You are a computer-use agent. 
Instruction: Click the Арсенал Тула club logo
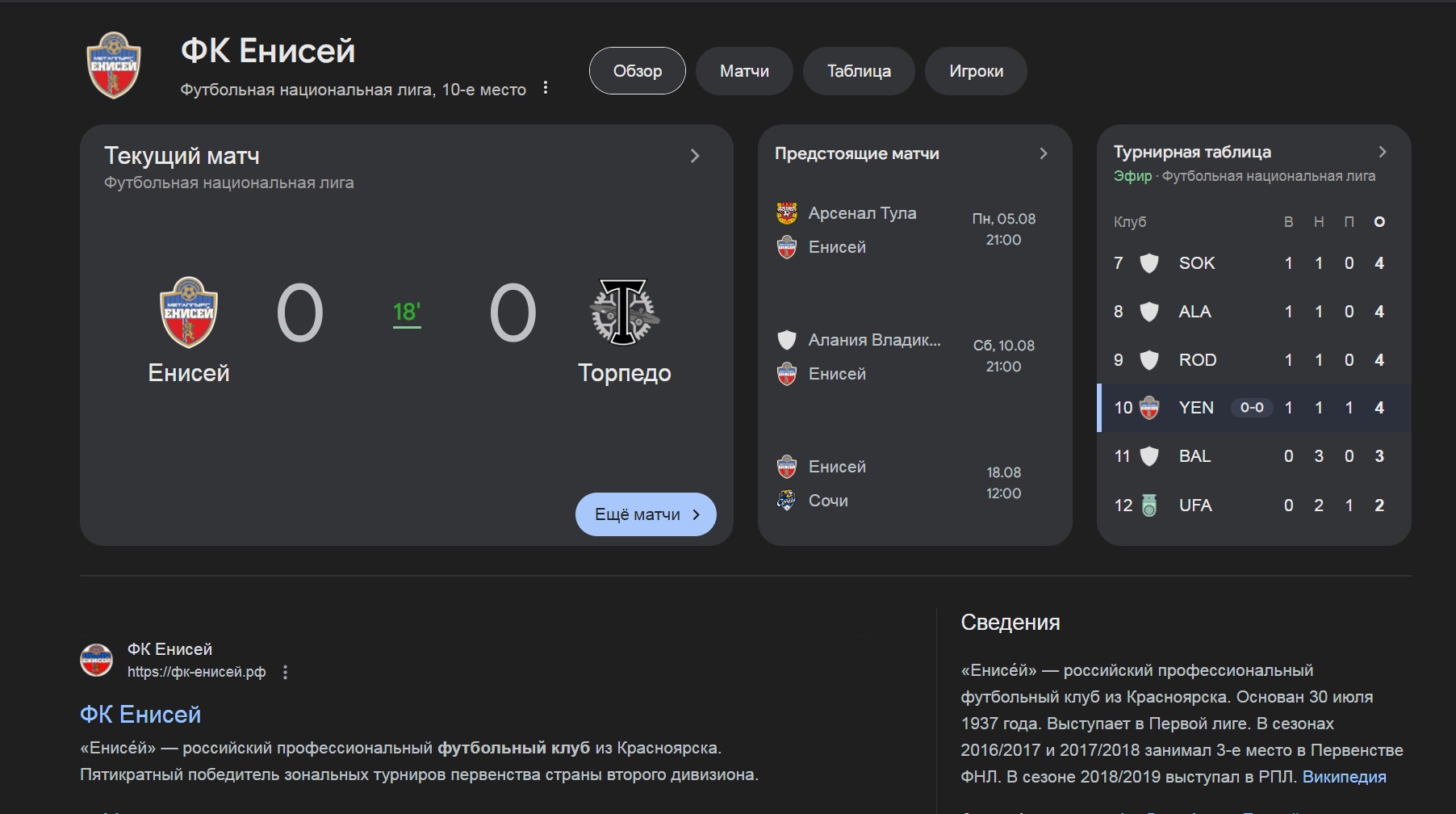(x=787, y=213)
